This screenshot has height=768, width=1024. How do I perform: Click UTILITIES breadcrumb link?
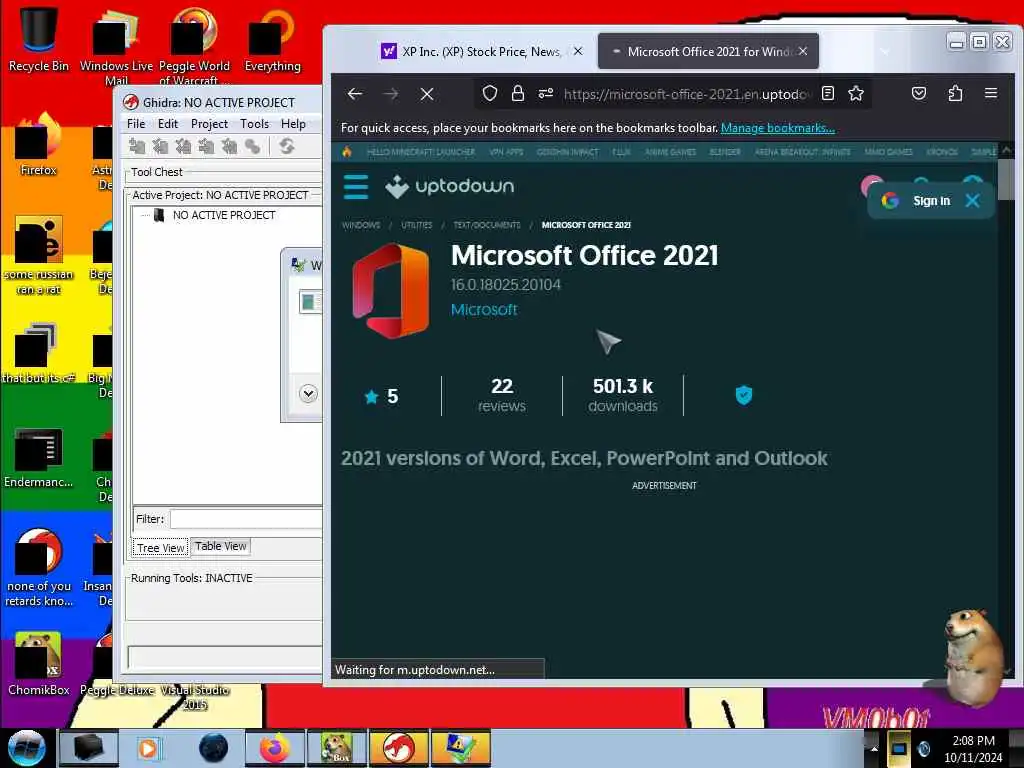(x=417, y=225)
